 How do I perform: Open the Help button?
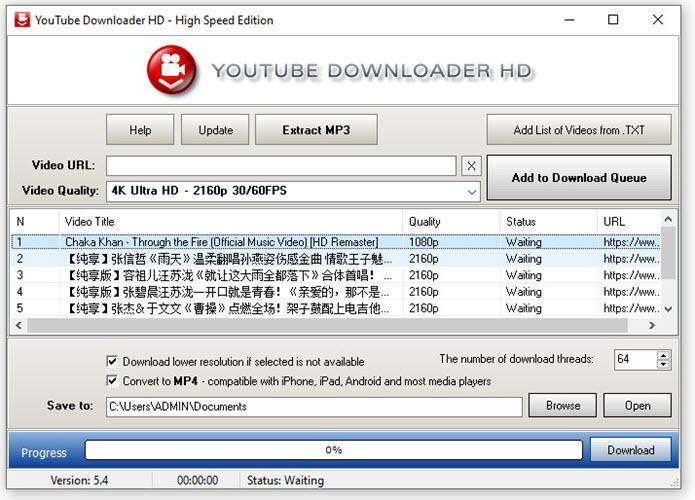tap(140, 130)
